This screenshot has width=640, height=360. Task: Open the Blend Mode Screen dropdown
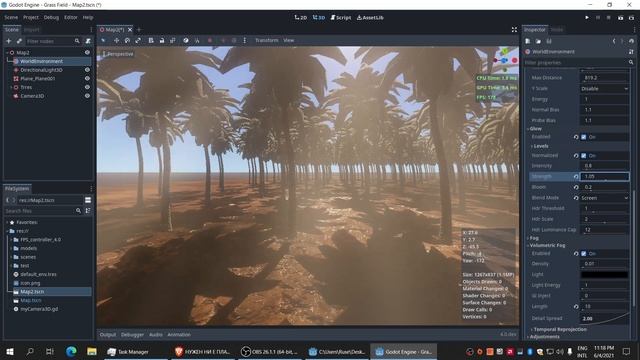point(604,198)
